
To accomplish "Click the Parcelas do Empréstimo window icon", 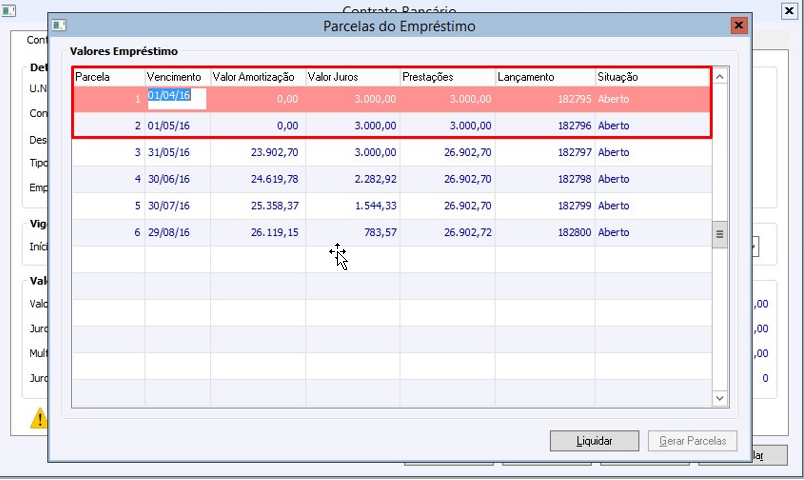I will tap(59, 25).
